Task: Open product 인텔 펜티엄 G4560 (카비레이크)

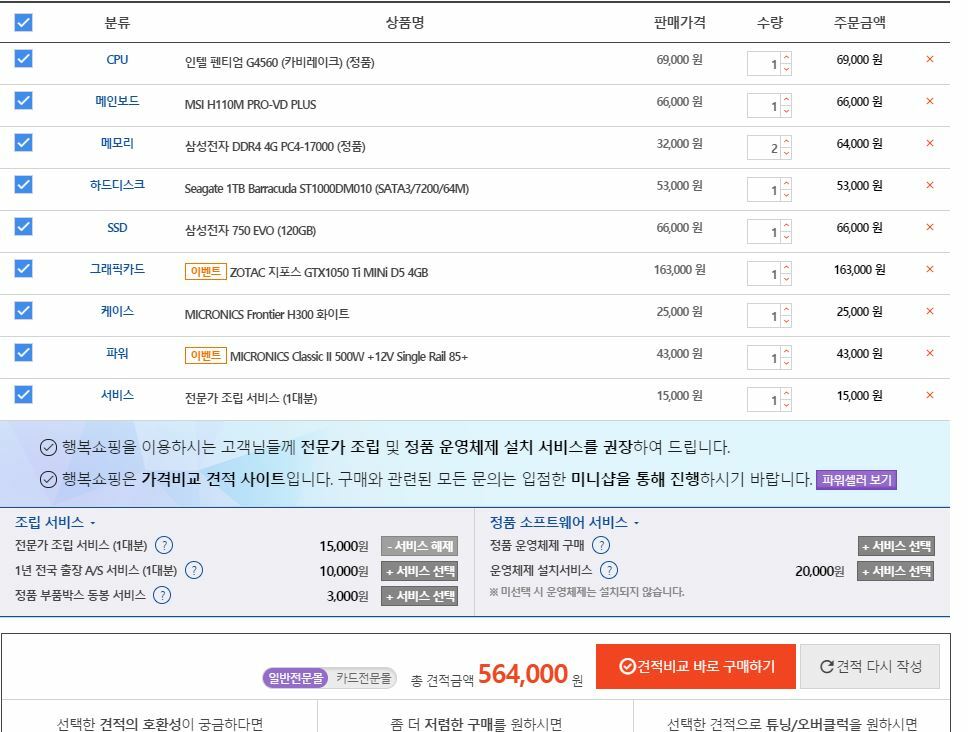Action: click(280, 62)
